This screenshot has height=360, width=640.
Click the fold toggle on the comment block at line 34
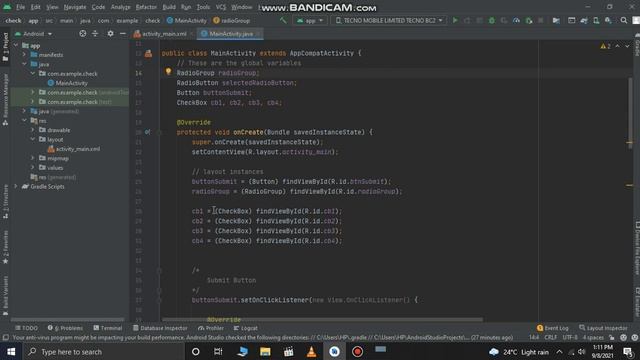[159, 270]
